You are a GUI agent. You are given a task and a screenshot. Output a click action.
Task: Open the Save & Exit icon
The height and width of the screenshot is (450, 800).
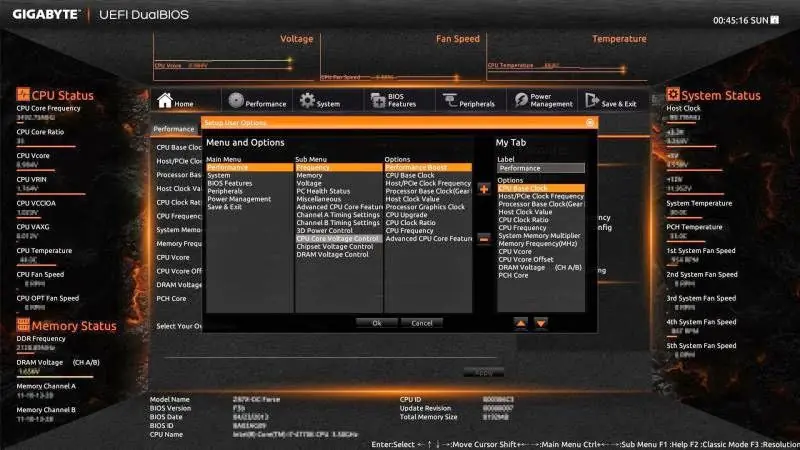(x=592, y=100)
